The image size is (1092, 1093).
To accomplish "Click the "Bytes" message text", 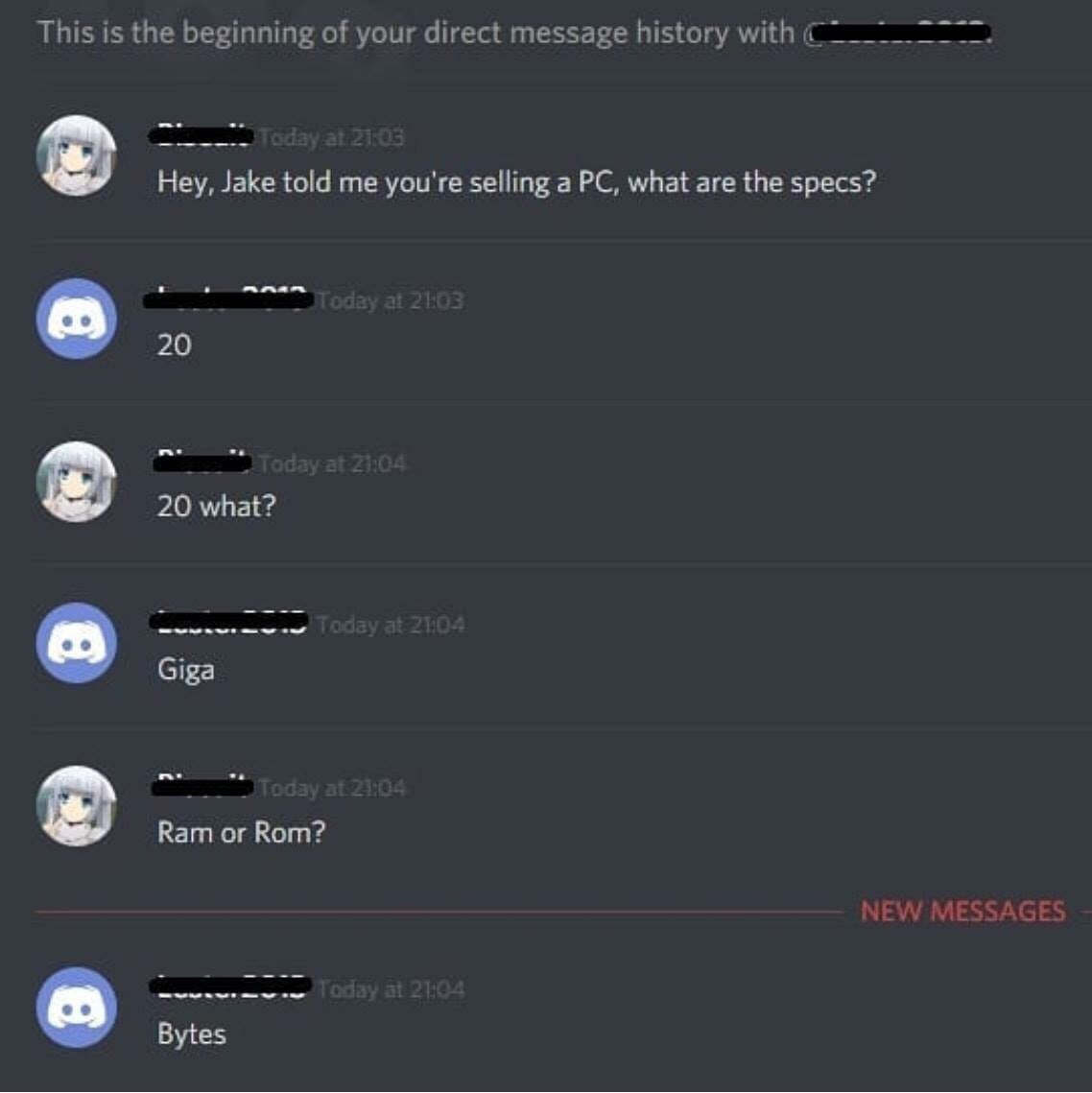I will 192,1034.
